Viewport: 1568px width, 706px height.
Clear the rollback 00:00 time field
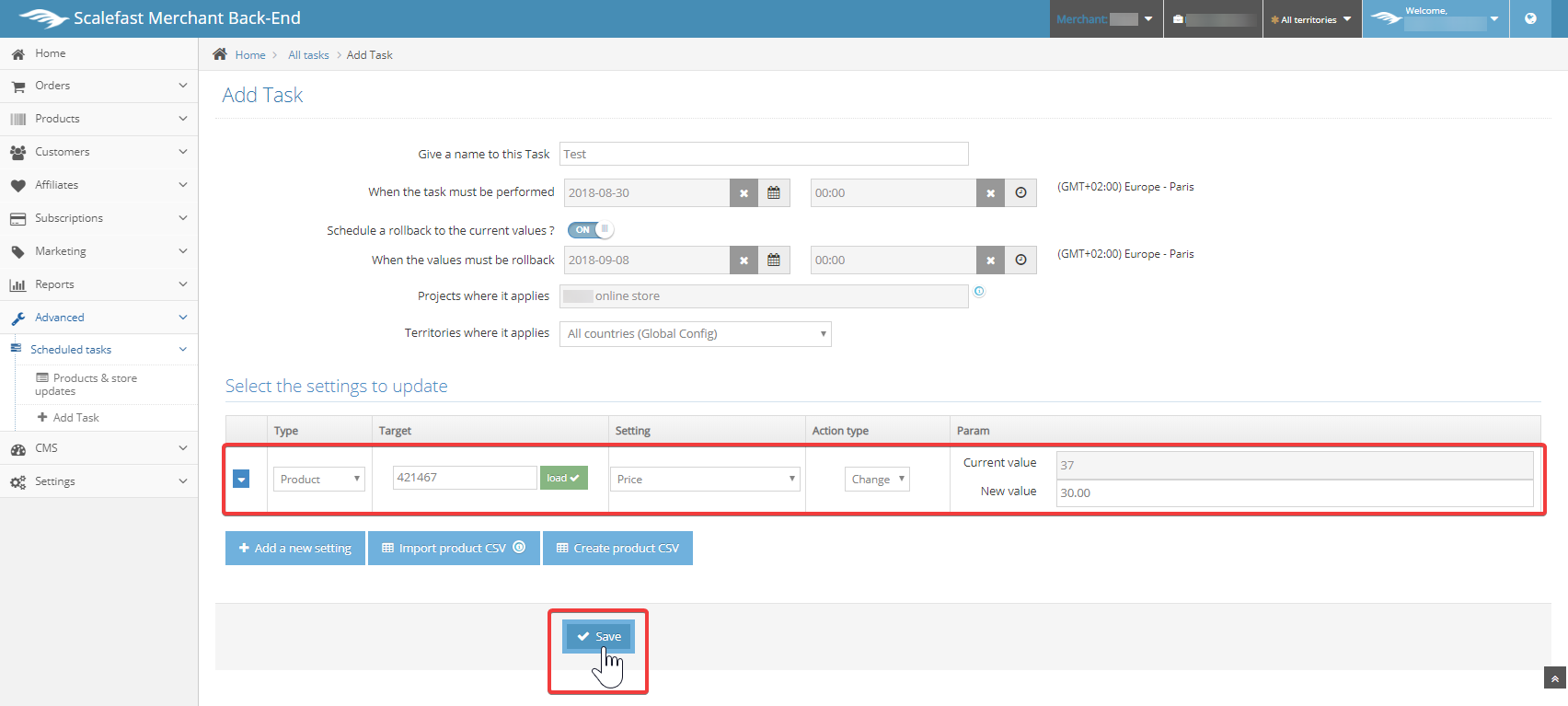990,260
